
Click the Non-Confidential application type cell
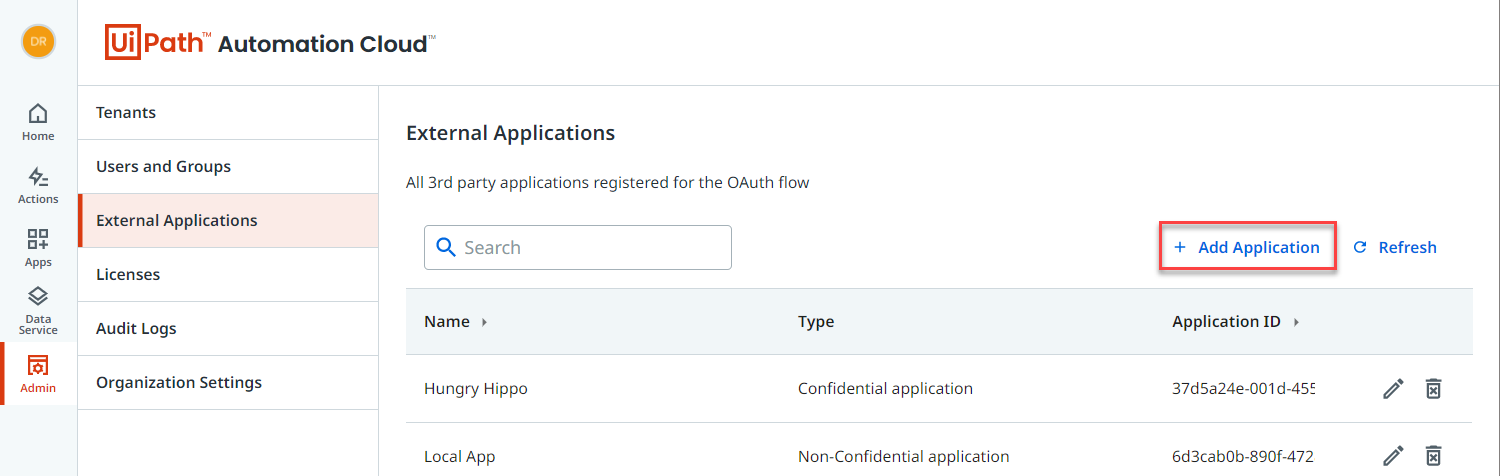904,456
